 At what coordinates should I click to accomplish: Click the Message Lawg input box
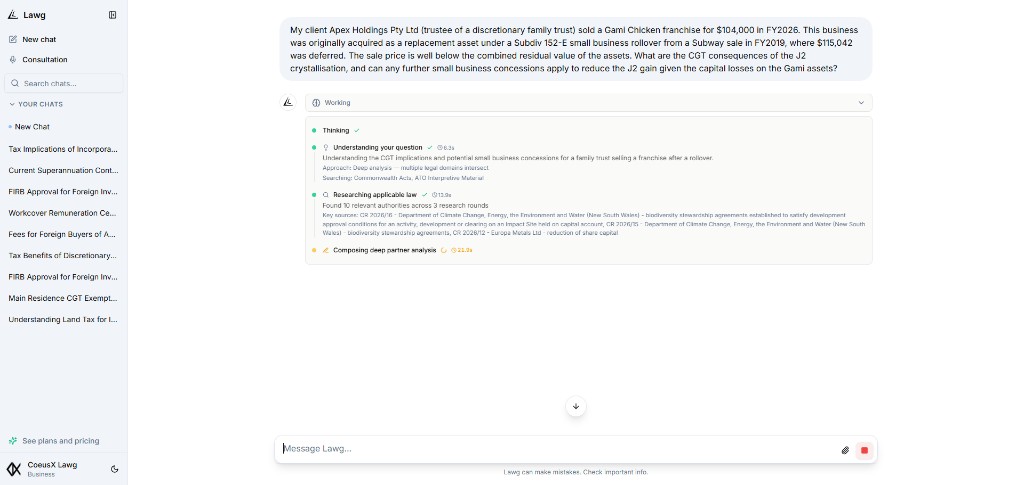[558, 449]
